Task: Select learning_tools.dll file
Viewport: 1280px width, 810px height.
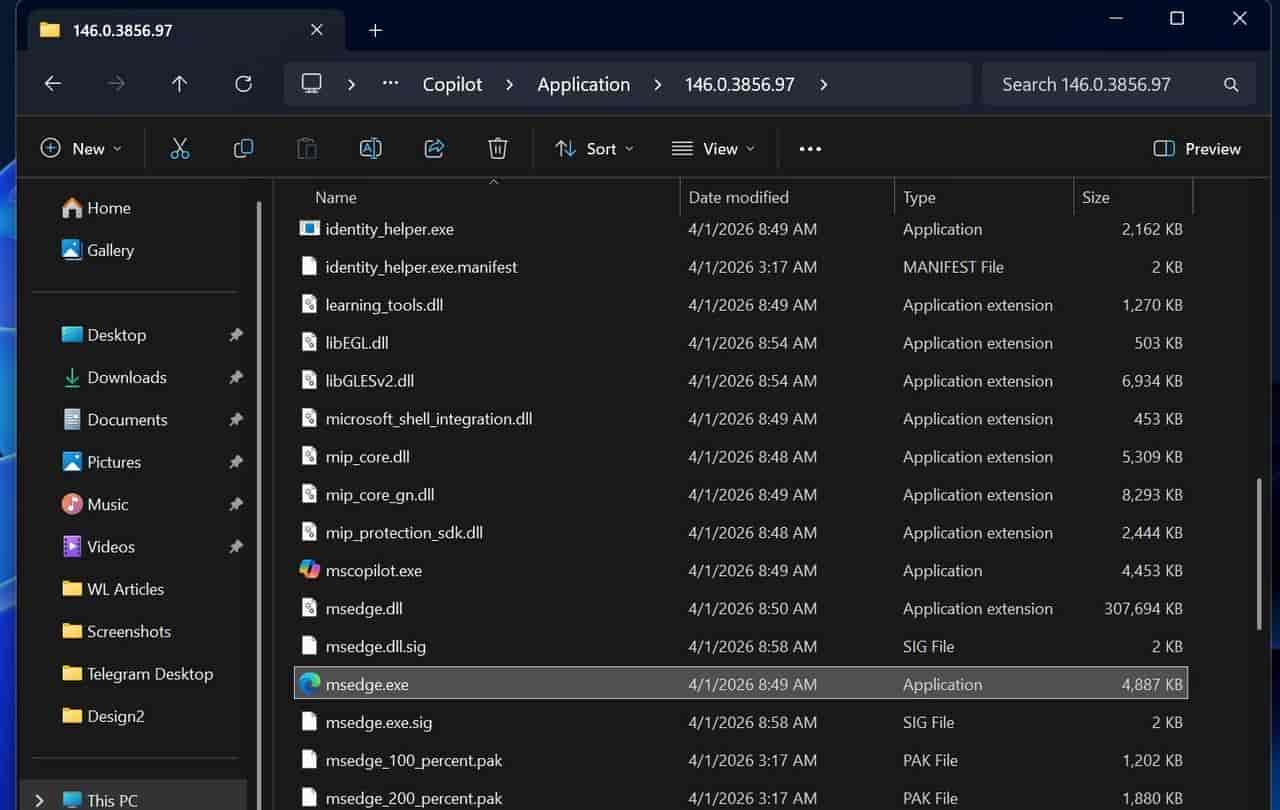Action: (741, 305)
